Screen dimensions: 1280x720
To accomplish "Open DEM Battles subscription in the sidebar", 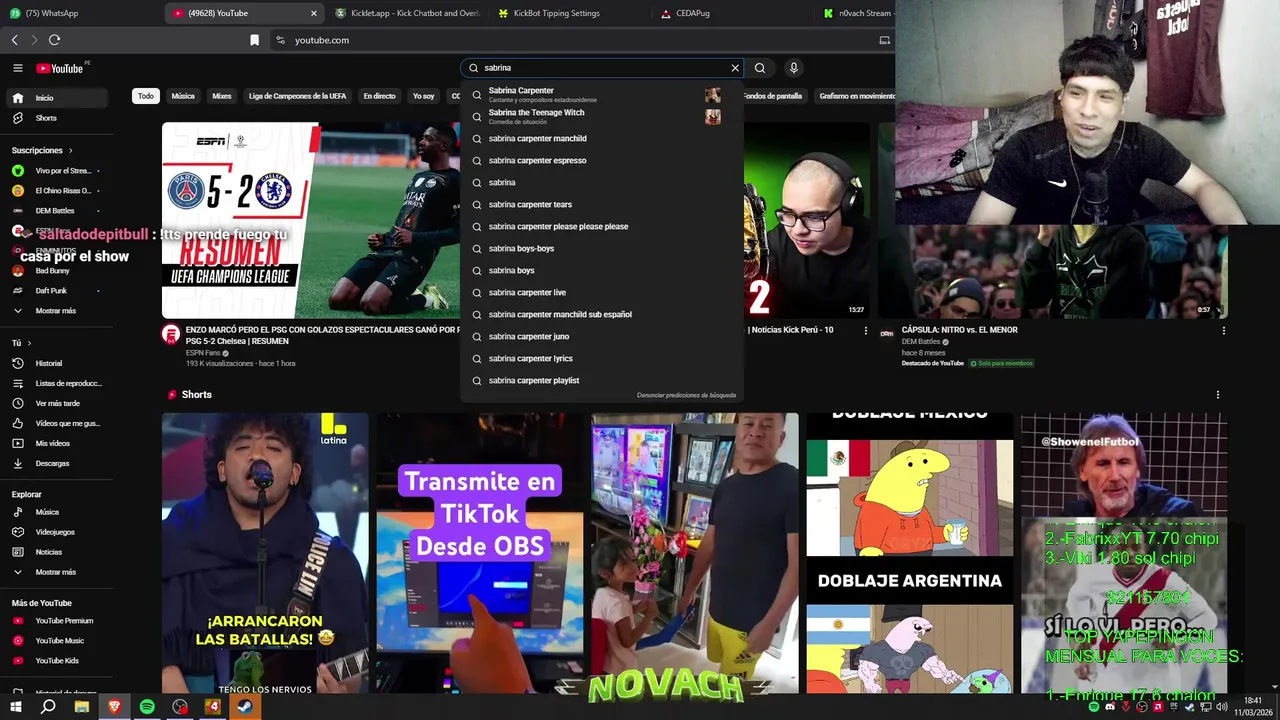I will point(58,211).
